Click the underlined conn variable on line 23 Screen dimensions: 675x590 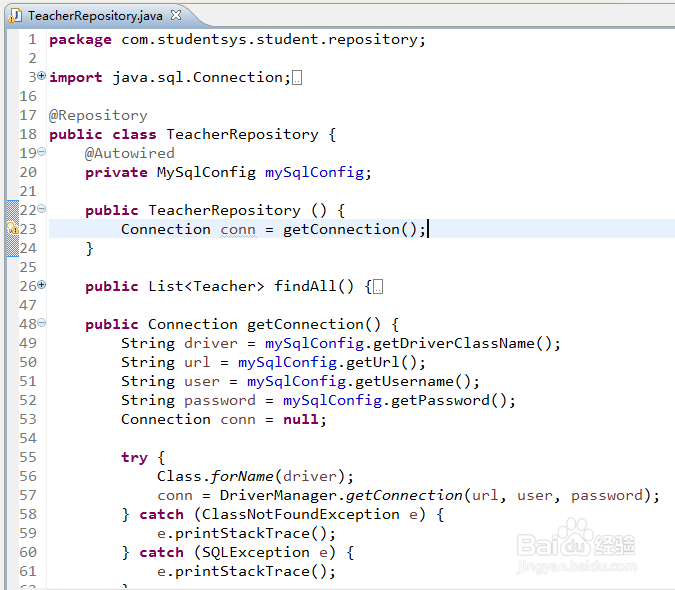[x=238, y=230]
